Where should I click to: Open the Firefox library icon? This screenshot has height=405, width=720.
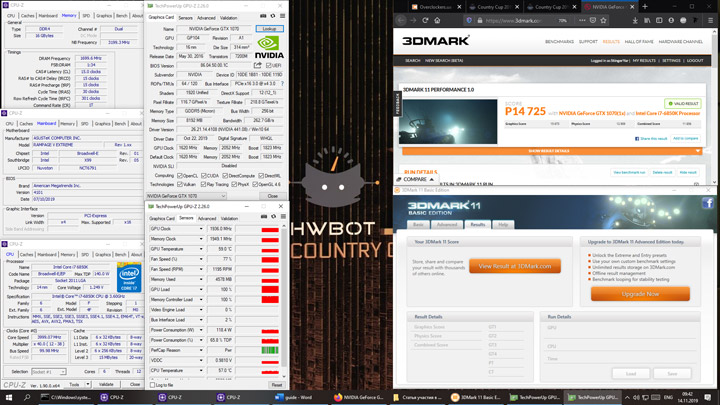pyautogui.click(x=647, y=20)
